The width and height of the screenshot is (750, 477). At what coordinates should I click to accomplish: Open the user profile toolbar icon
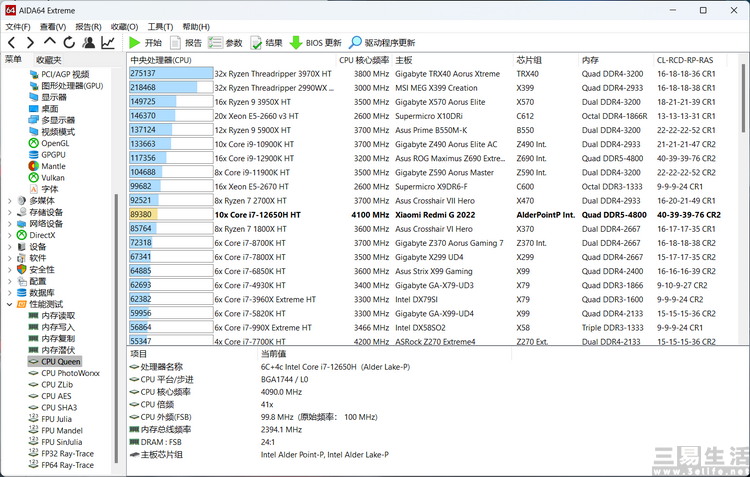point(88,43)
